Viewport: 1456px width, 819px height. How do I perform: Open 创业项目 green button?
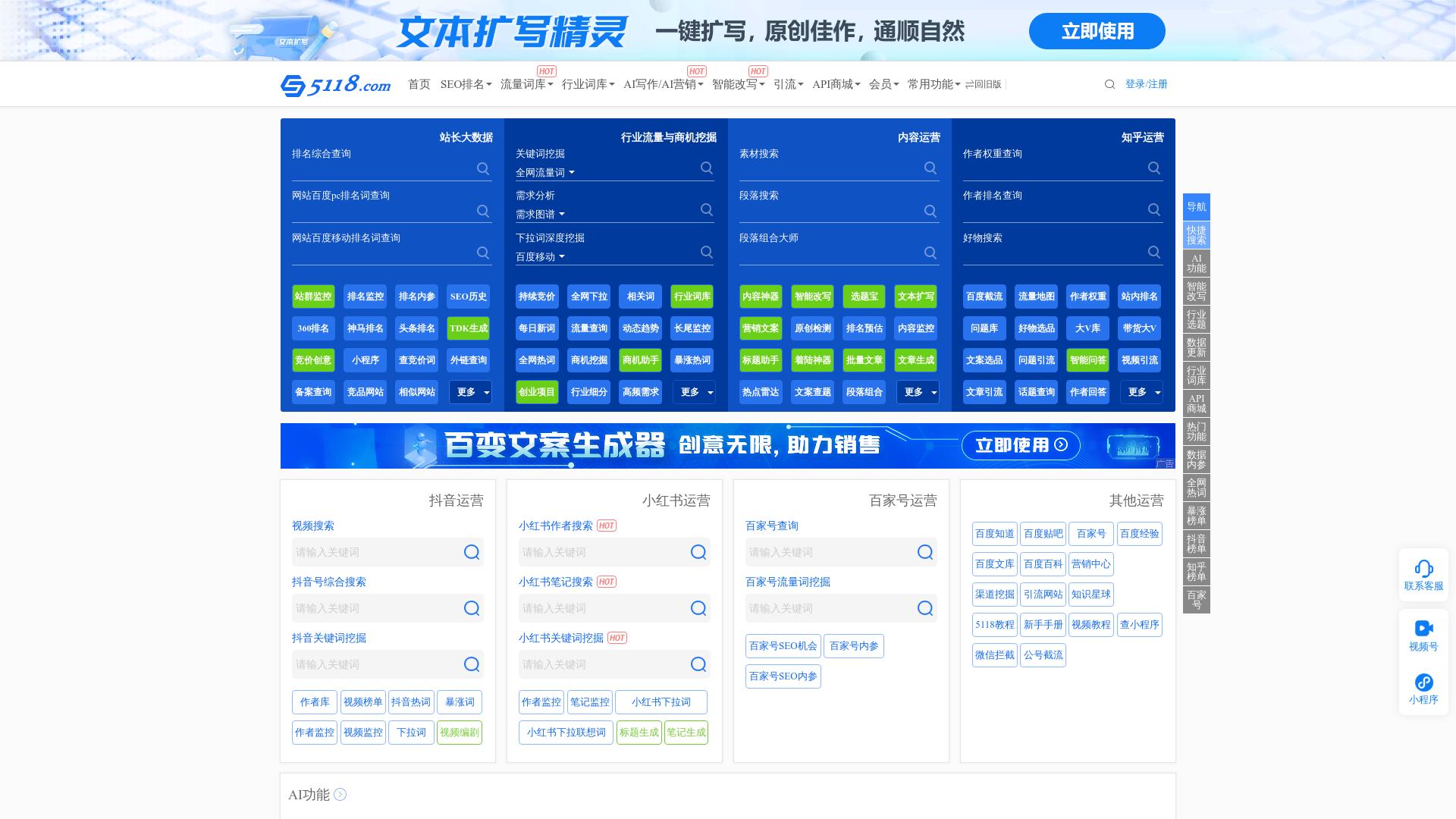[x=537, y=392]
